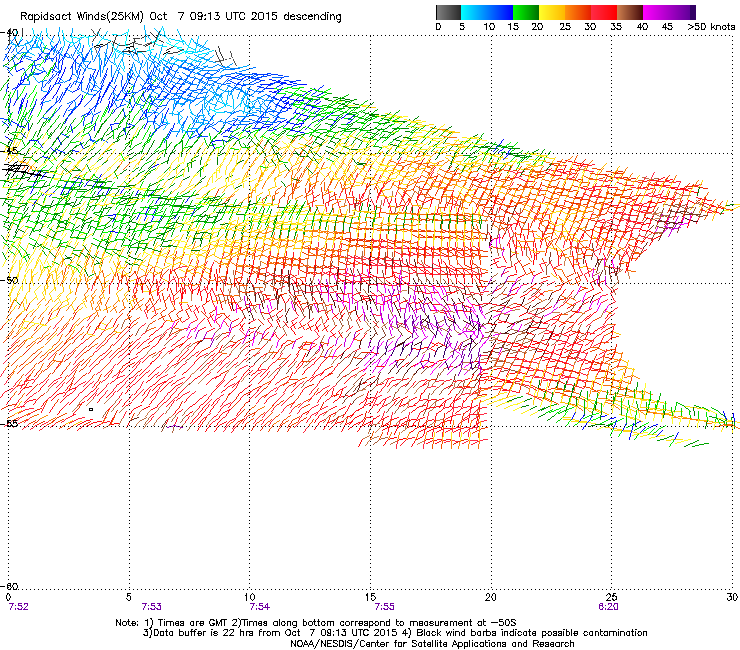Click the longitude axis label '15'
Viewport: 740px width, 650px height.
(370, 597)
